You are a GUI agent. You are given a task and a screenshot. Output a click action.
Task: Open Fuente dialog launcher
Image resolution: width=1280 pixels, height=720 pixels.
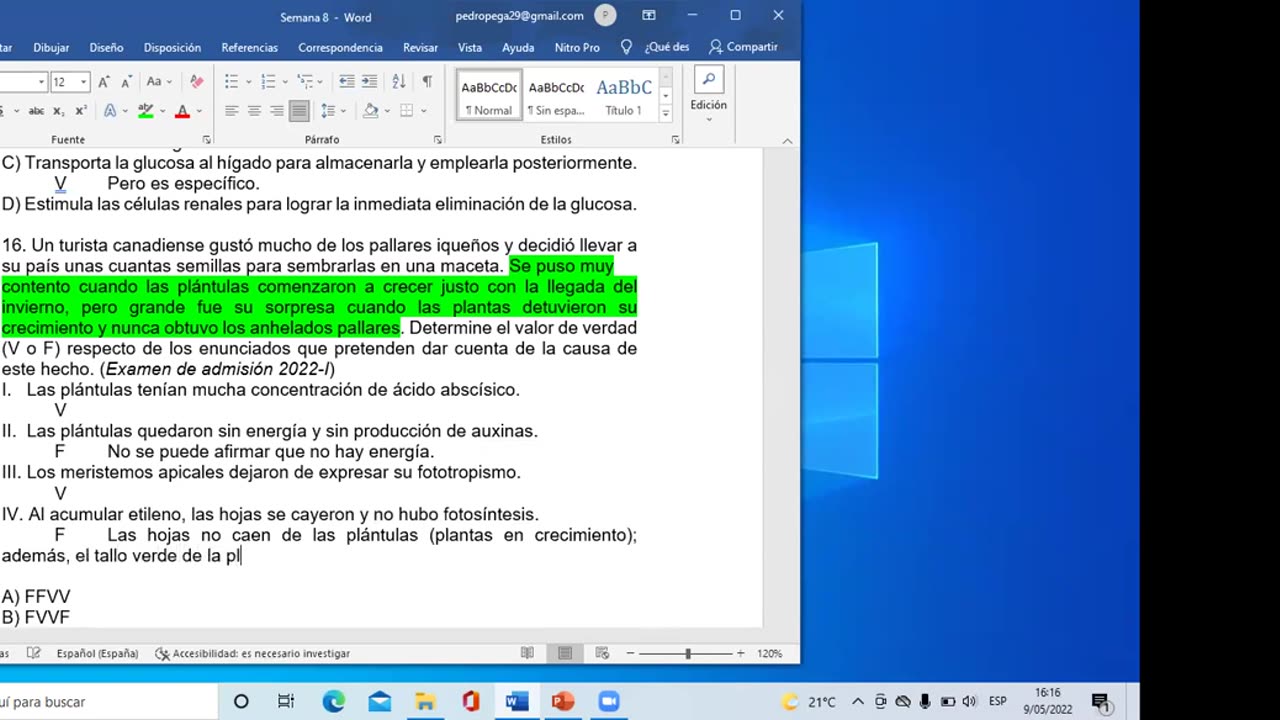(207, 140)
